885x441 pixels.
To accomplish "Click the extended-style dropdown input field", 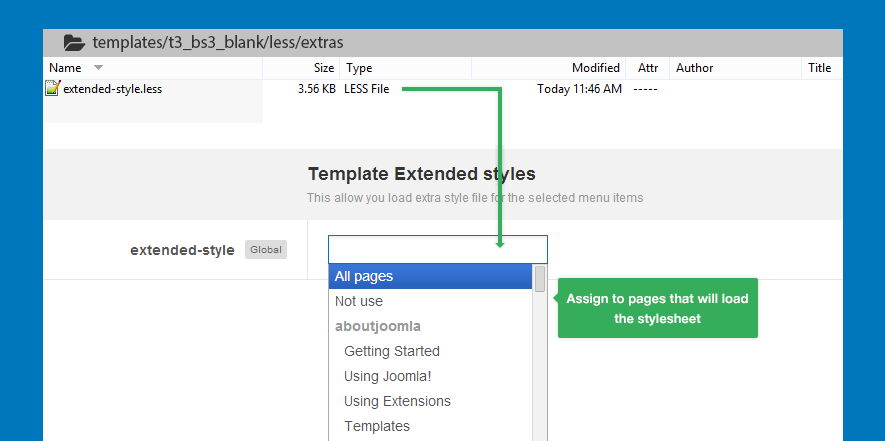I will pyautogui.click(x=437, y=249).
